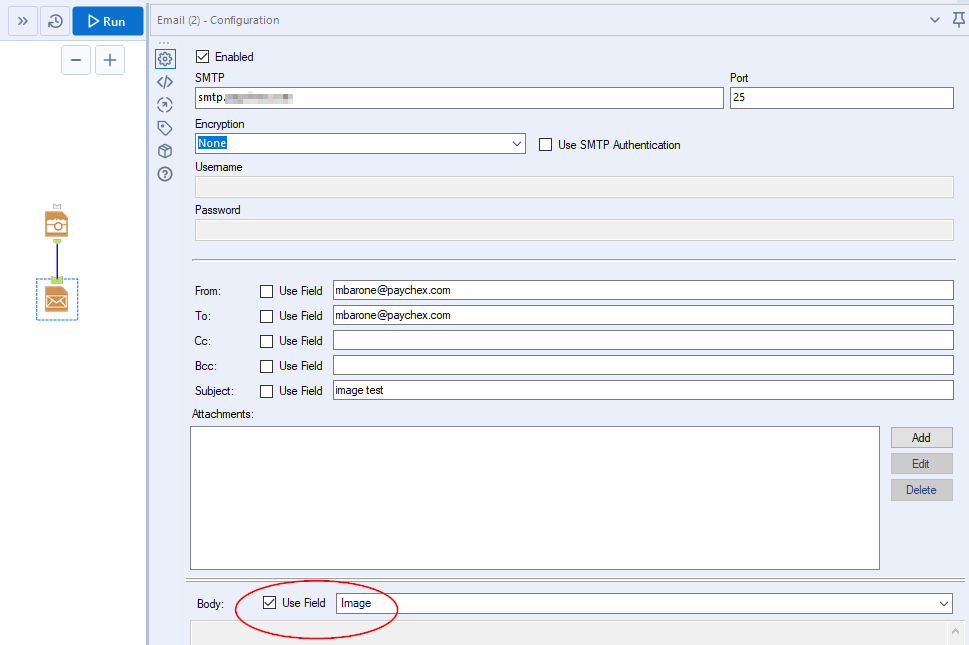Open the Navigation target icon tab

pos(165,105)
